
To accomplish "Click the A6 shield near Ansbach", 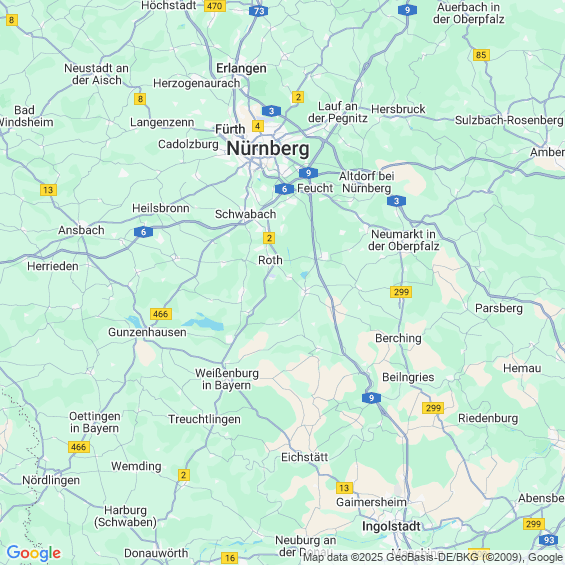I will (x=143, y=232).
